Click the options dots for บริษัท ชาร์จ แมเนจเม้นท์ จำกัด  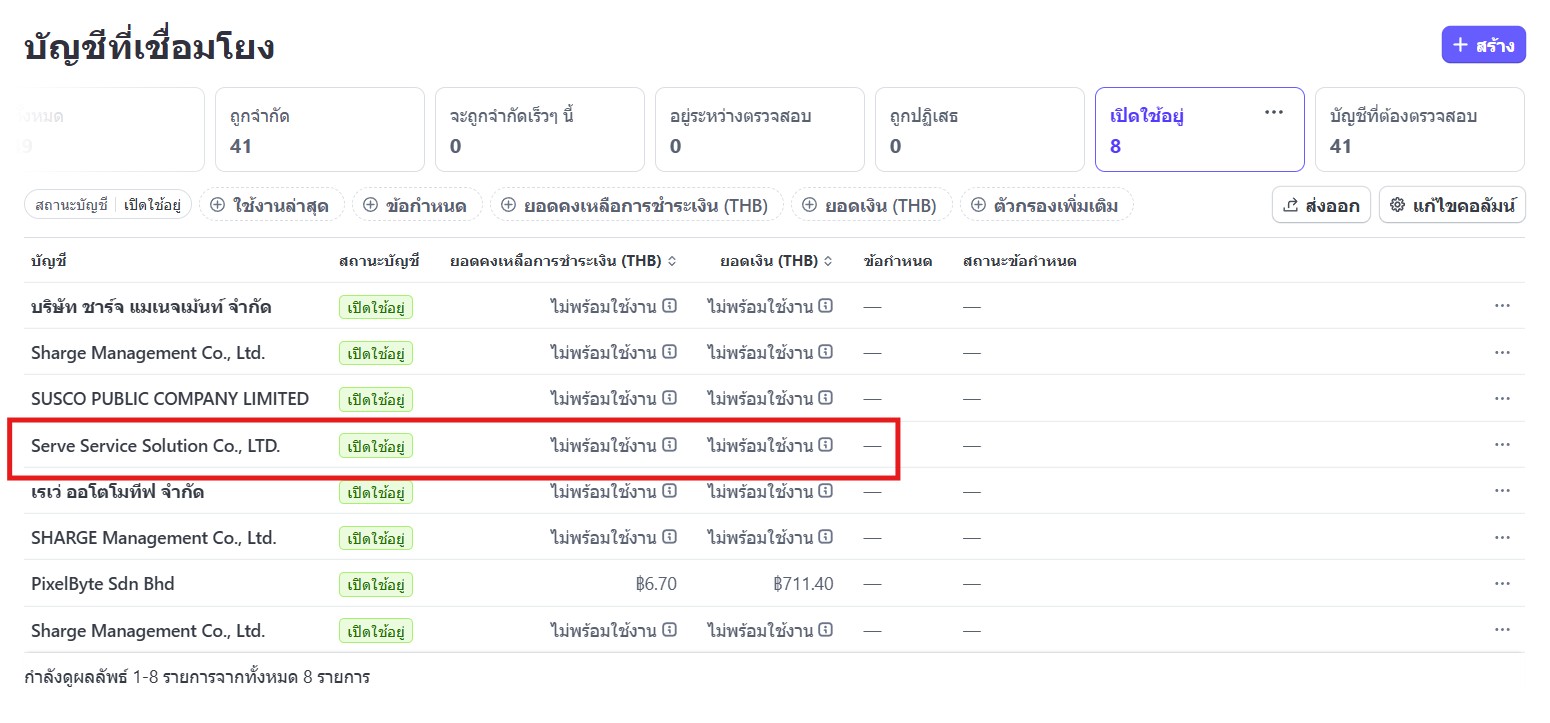[1501, 306]
